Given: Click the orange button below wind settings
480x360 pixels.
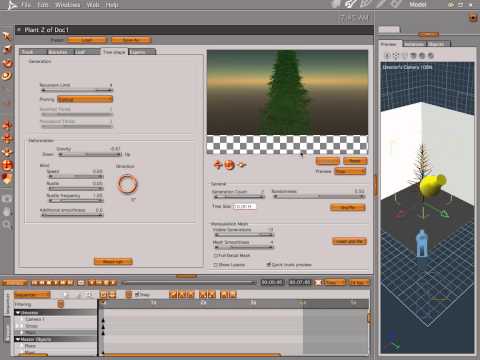Looking at the screenshot, I should [113, 261].
